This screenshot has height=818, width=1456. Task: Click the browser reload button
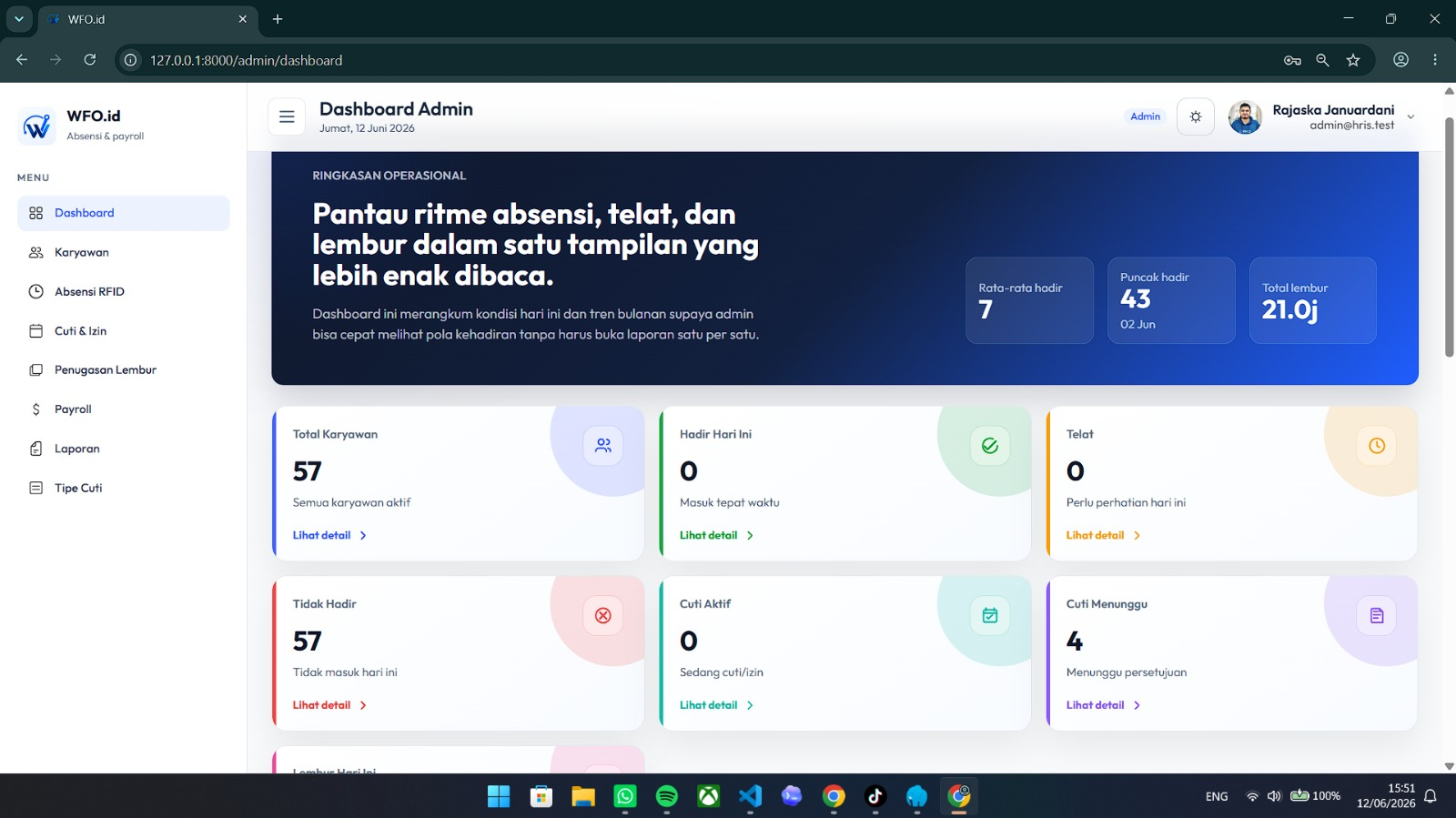90,60
